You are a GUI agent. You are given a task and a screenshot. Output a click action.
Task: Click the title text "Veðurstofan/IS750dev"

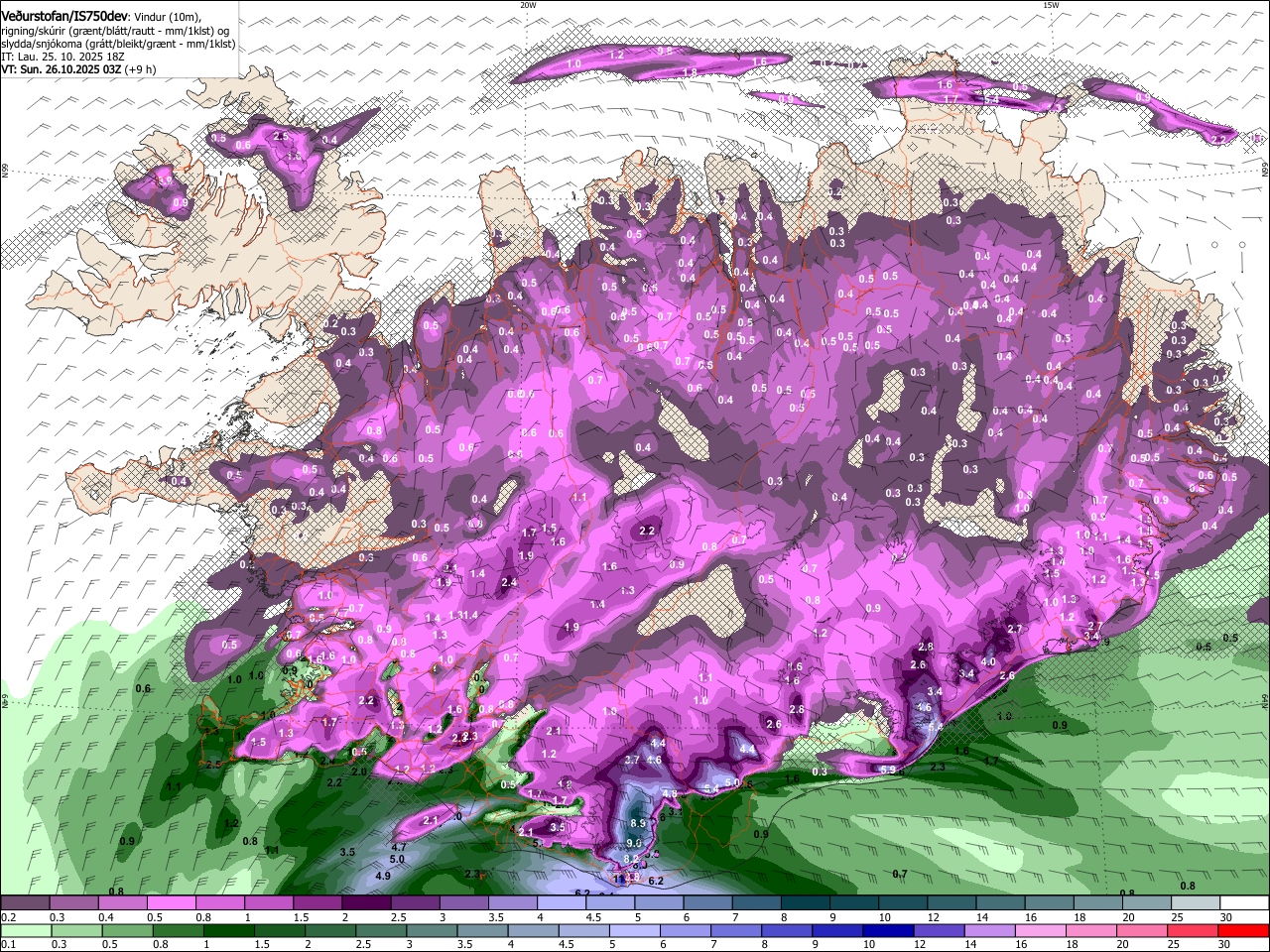(x=64, y=17)
